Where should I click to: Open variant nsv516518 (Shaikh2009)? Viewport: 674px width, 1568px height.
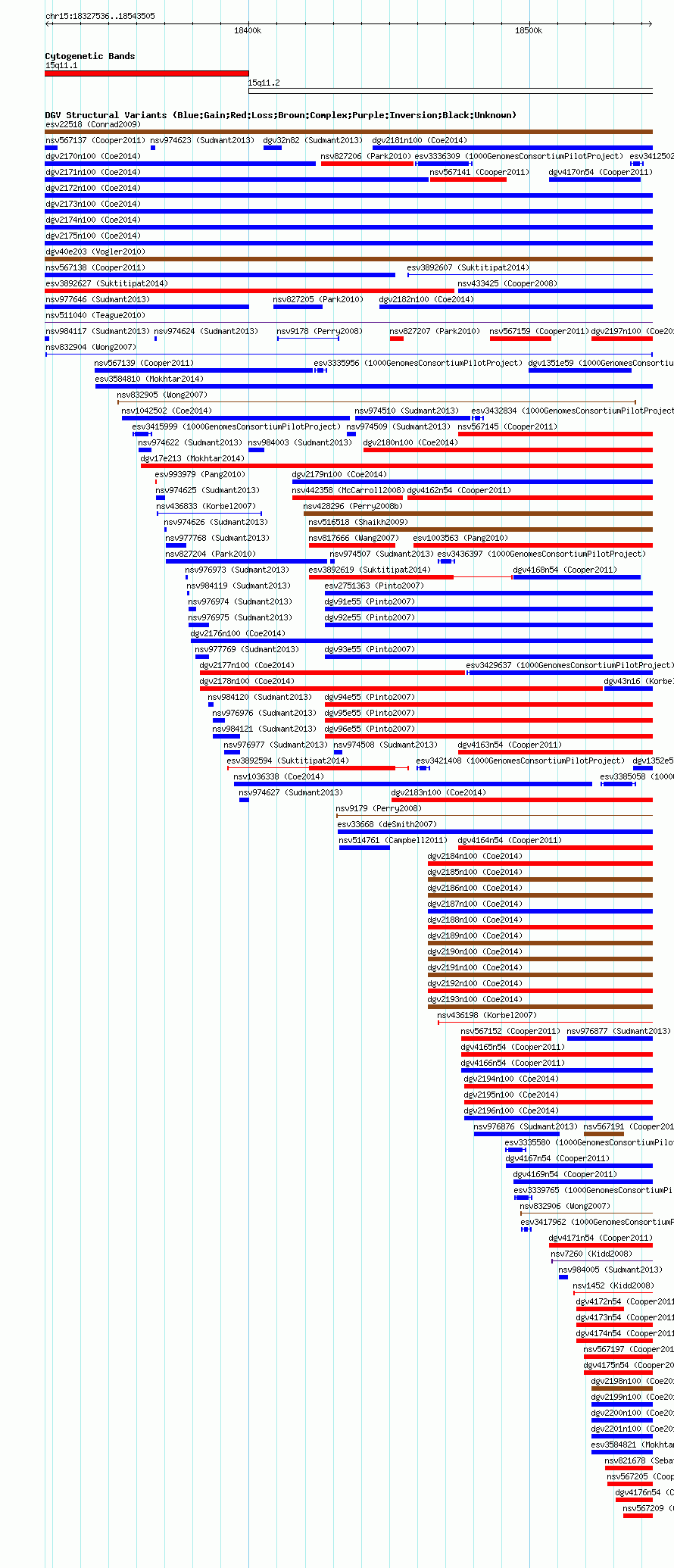[x=359, y=522]
